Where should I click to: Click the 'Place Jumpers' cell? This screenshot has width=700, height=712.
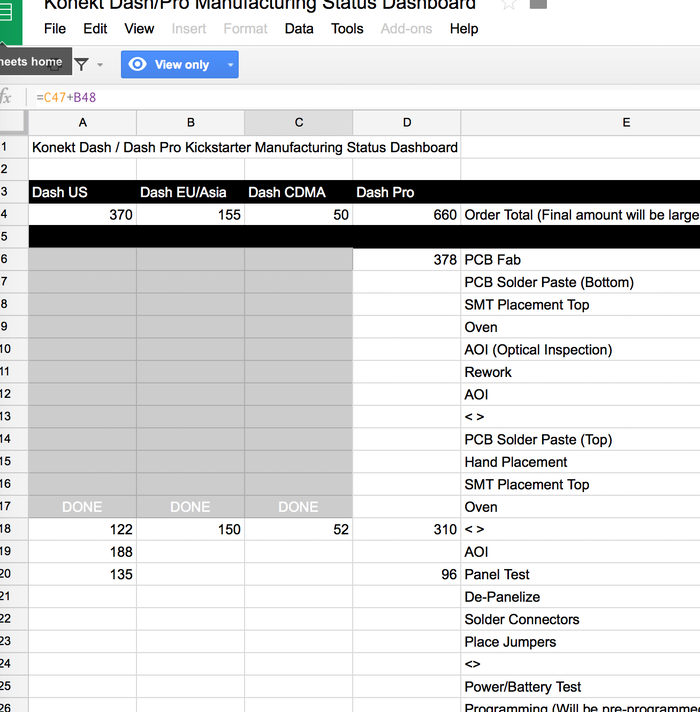[x=581, y=642]
